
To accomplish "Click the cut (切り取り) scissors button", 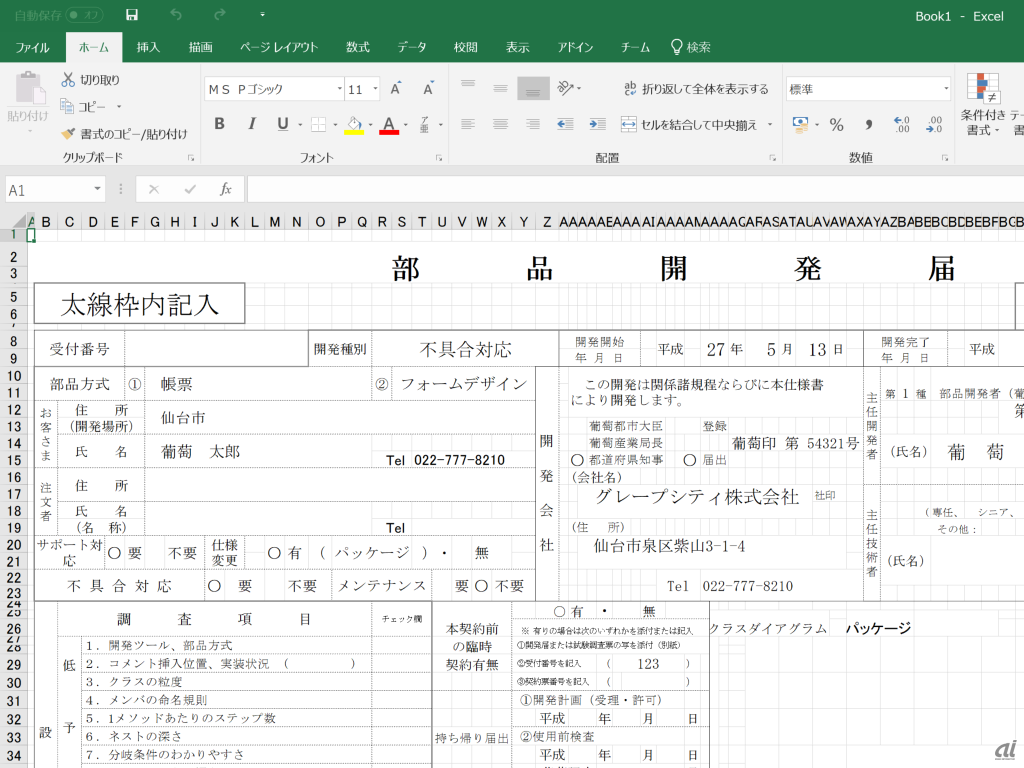I will click(x=90, y=80).
